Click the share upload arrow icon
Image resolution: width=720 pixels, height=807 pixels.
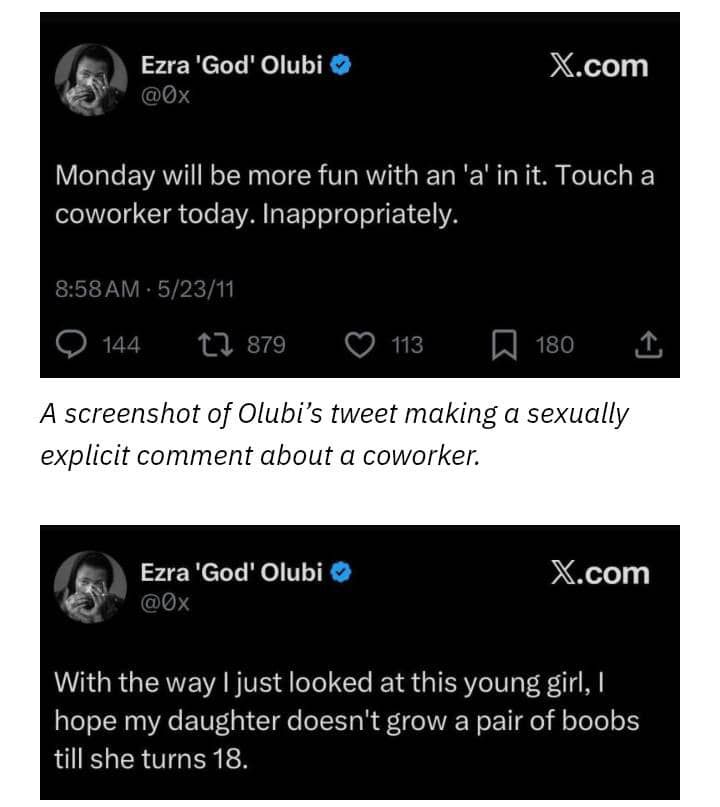pyautogui.click(x=649, y=345)
